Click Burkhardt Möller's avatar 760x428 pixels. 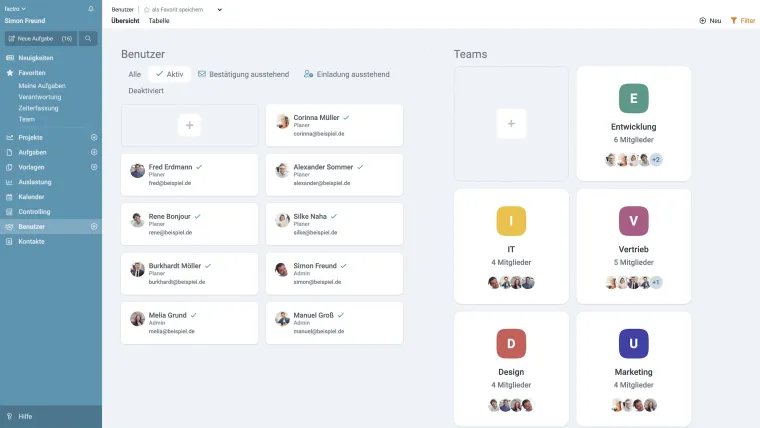coord(138,269)
